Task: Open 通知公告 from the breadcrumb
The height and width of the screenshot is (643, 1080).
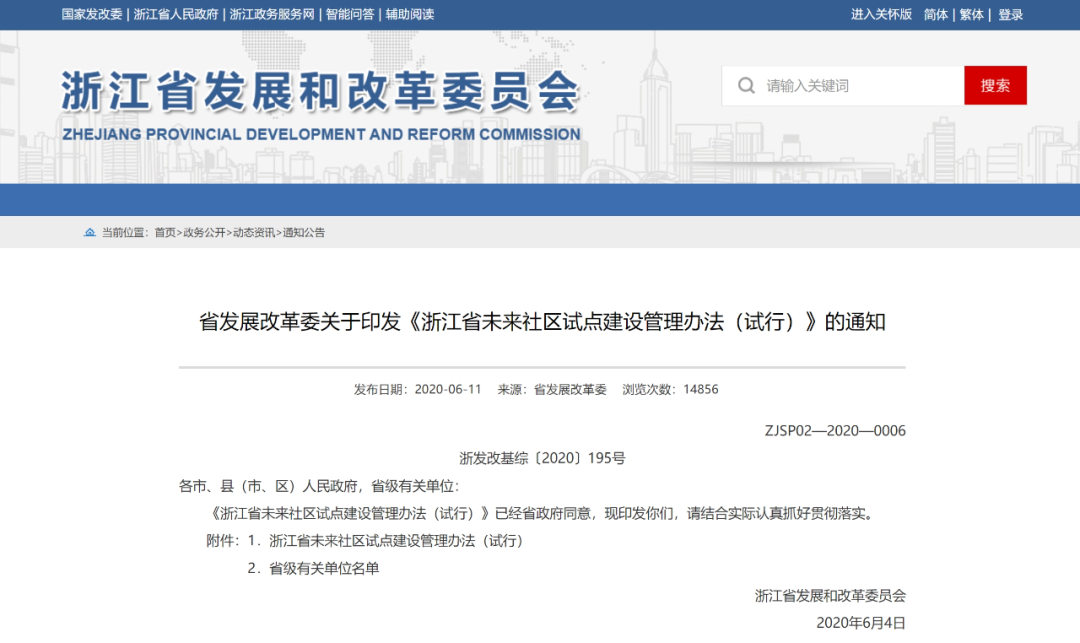Action: coord(305,233)
